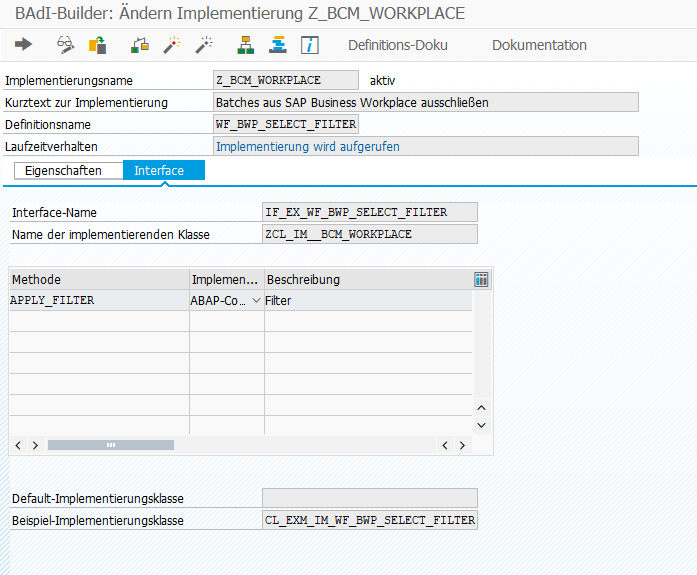Click the Beispiel-Implementierungsklasse field CL_EXM_IM_WF_BWP_SELECT_FILTER
The image size is (697, 575).
click(x=370, y=520)
